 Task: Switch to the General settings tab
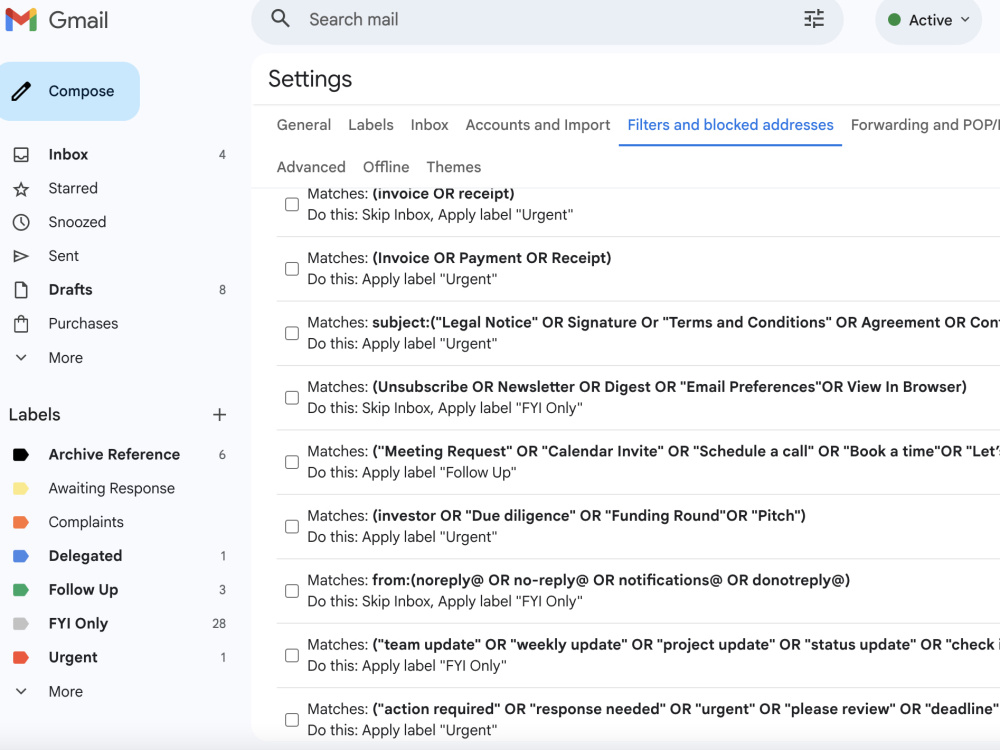304,125
